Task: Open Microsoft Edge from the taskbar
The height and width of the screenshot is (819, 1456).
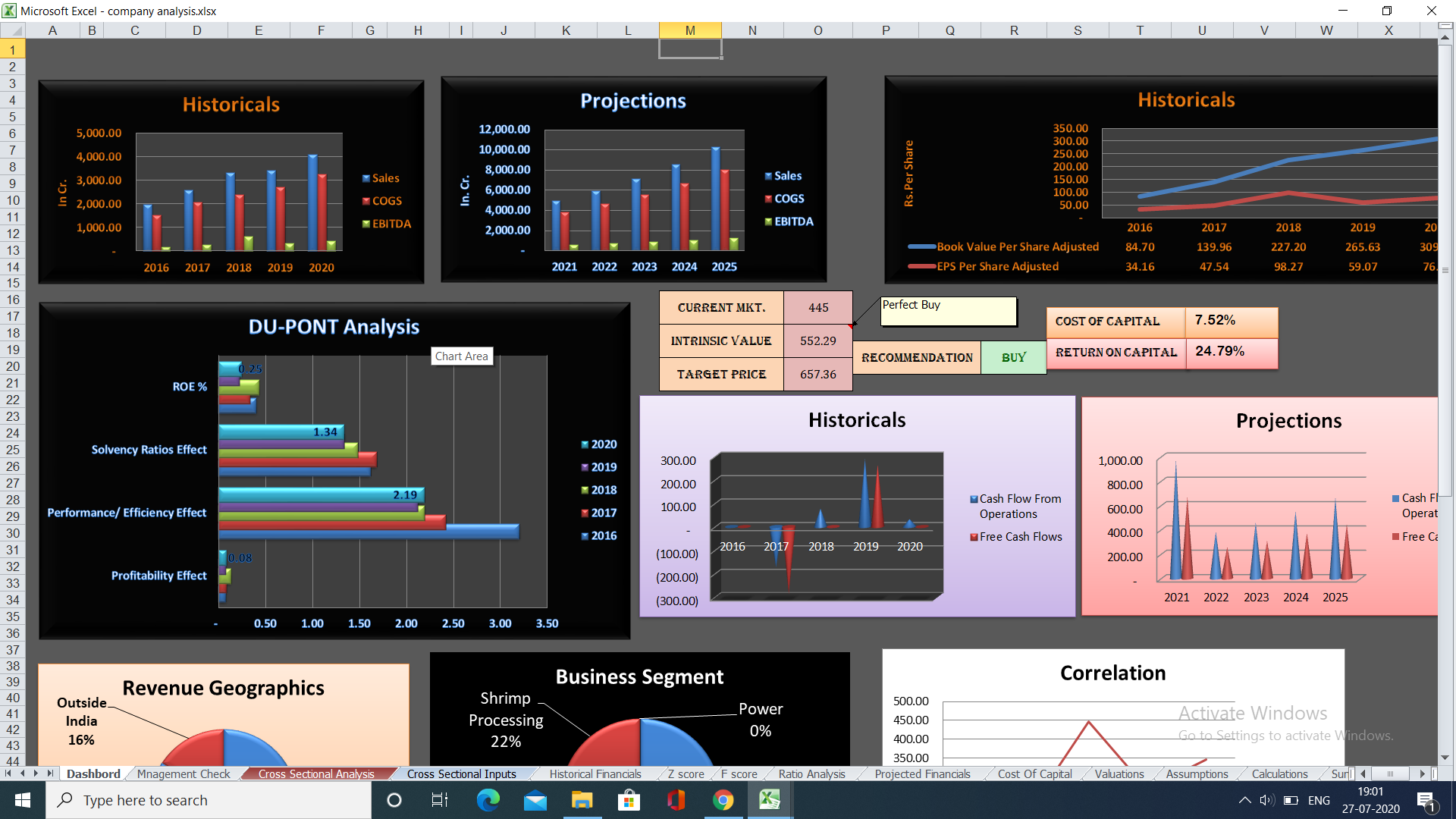Action: pos(488,800)
